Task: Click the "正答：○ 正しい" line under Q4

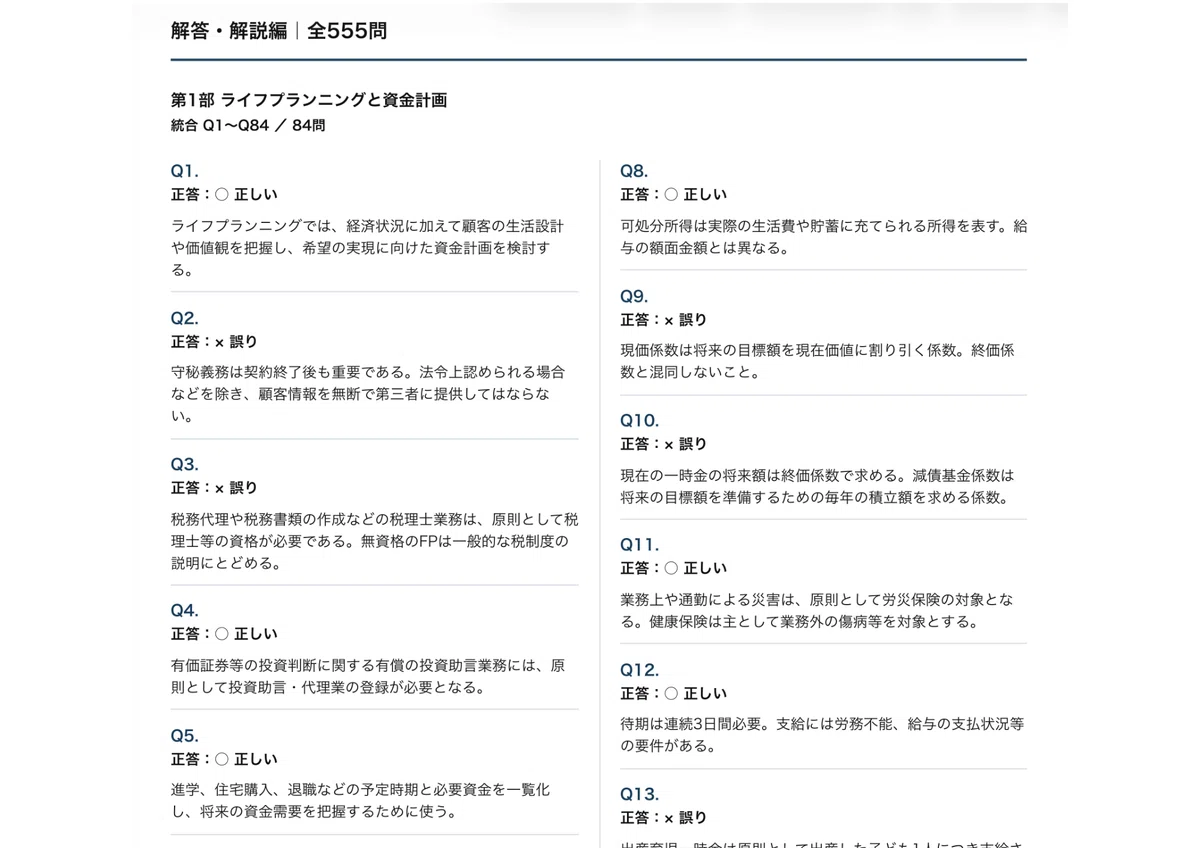Action: click(224, 634)
